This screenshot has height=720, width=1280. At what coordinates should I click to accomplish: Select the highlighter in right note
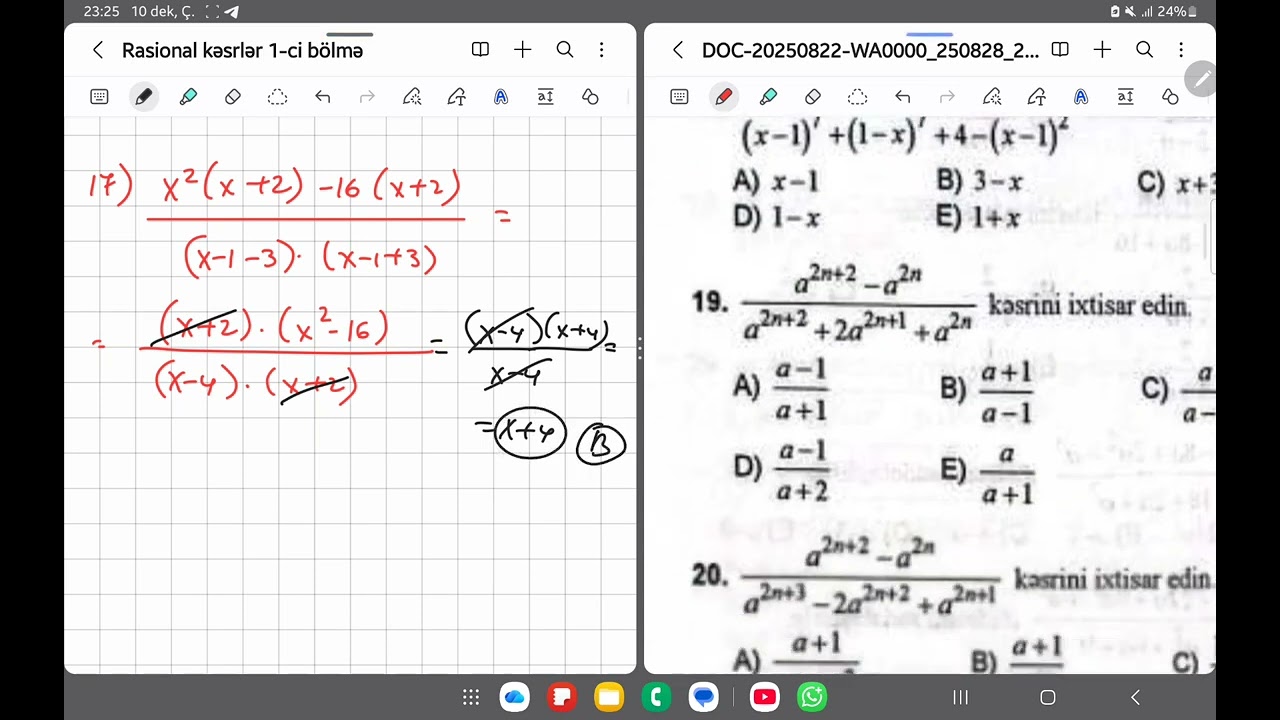[x=768, y=97]
